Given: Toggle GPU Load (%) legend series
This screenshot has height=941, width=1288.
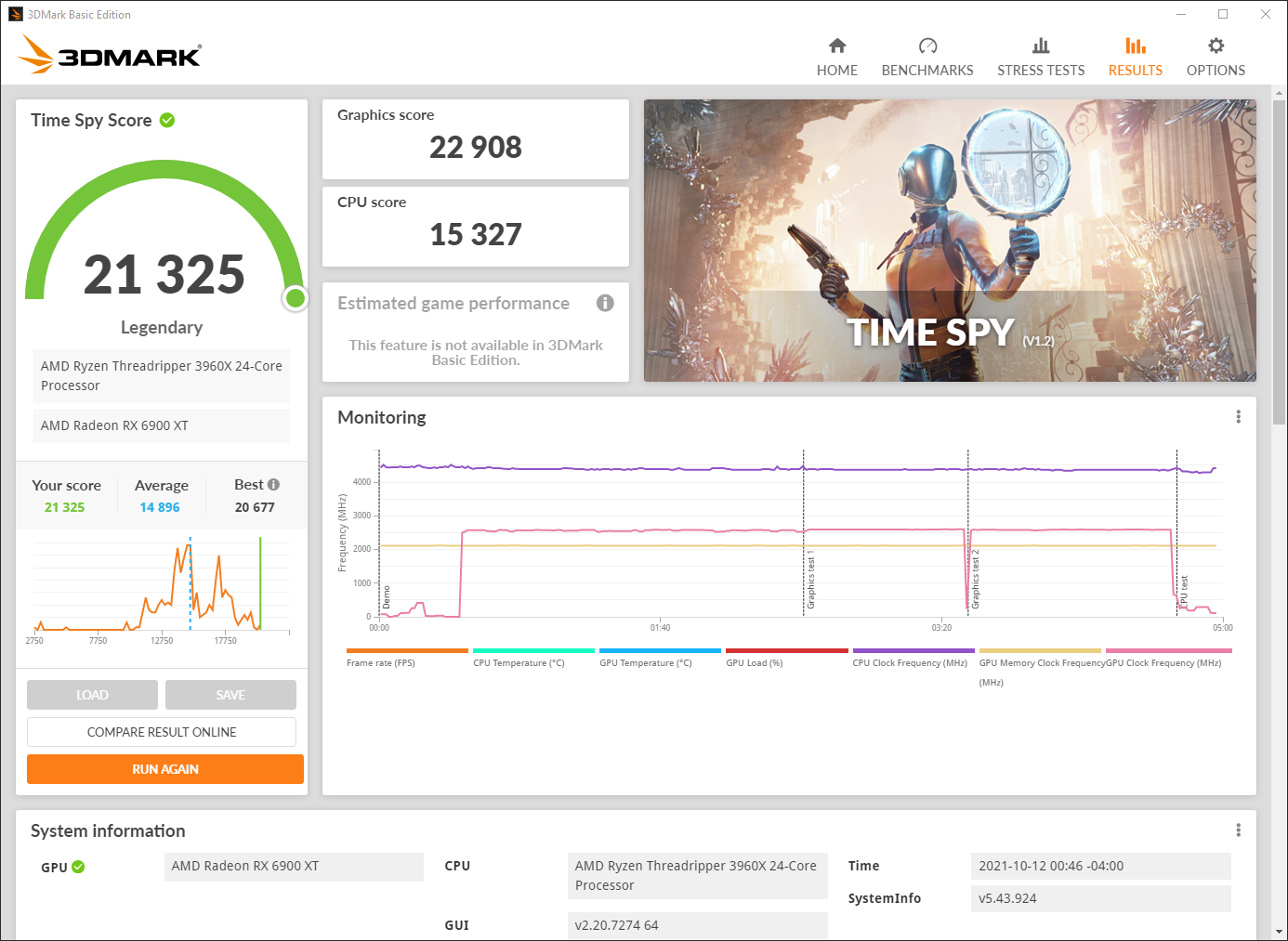Looking at the screenshot, I should 754,662.
